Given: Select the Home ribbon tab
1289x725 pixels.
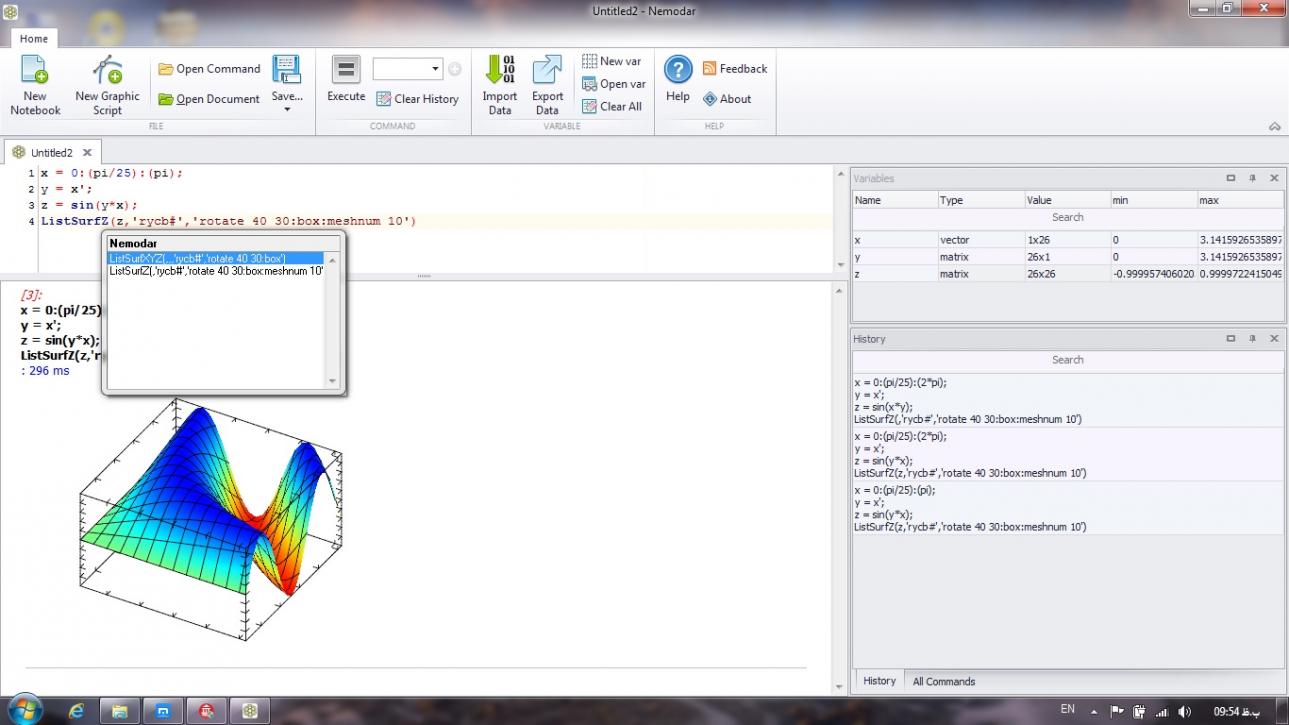Looking at the screenshot, I should coord(34,39).
